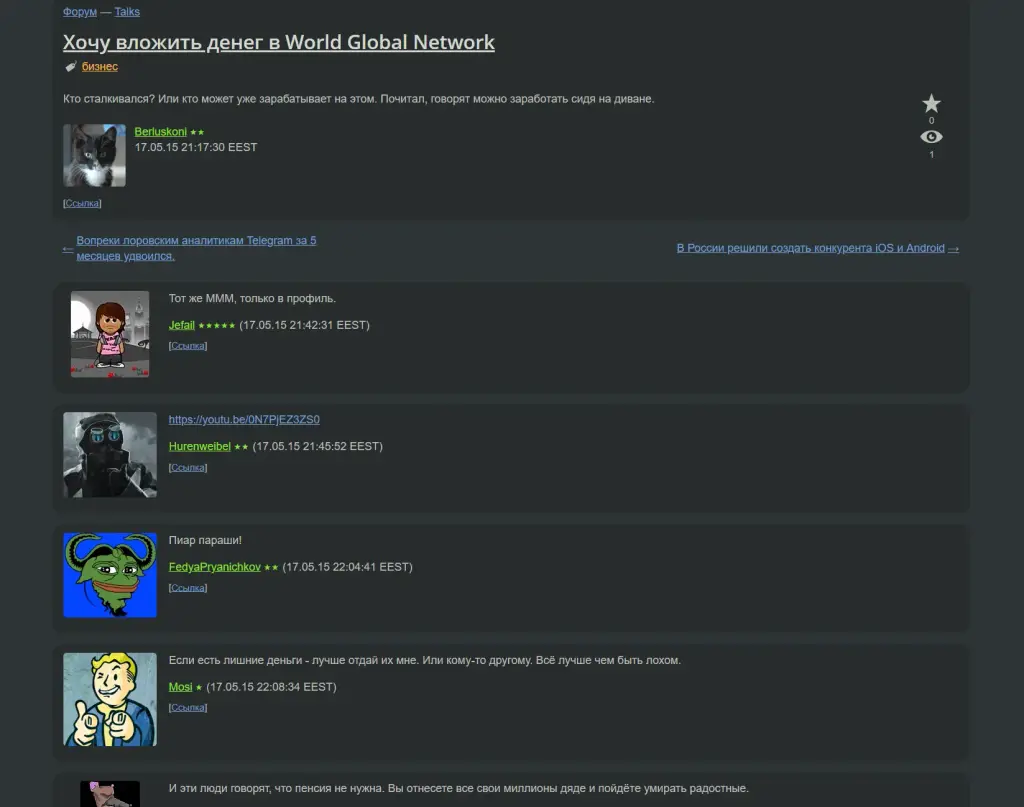Screen dimensions: 1024x807
Task: Click the tag icon beside бизнес
Action: point(71,67)
